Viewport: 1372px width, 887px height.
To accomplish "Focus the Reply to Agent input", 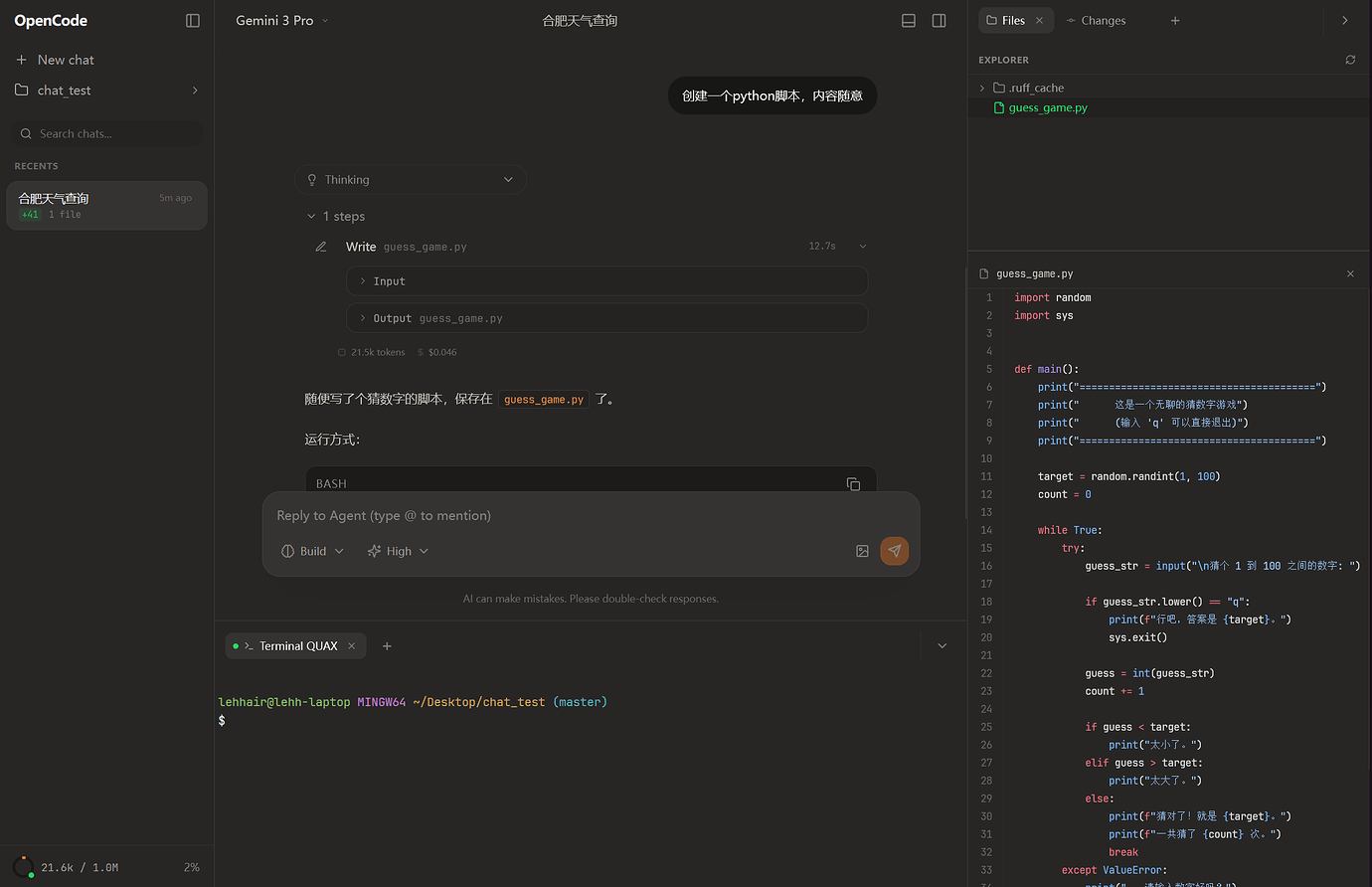I will 591,516.
